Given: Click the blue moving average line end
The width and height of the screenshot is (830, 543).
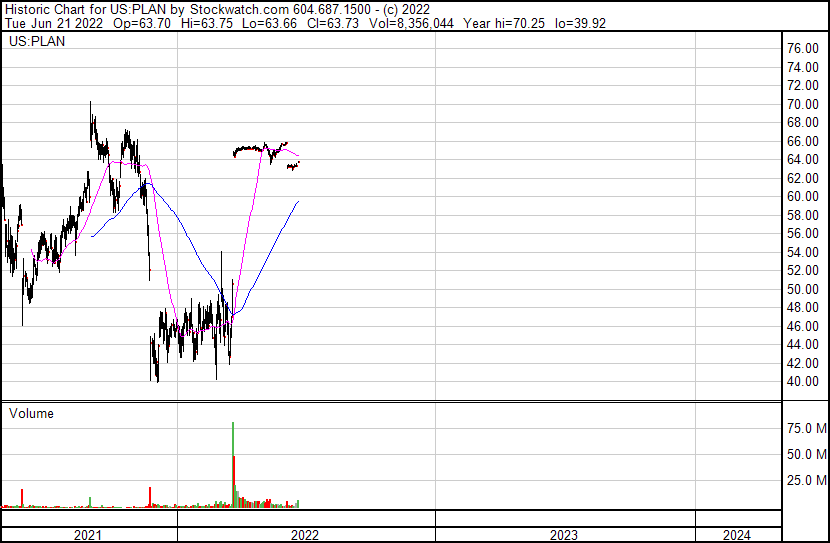Looking at the screenshot, I should click(x=298, y=202).
